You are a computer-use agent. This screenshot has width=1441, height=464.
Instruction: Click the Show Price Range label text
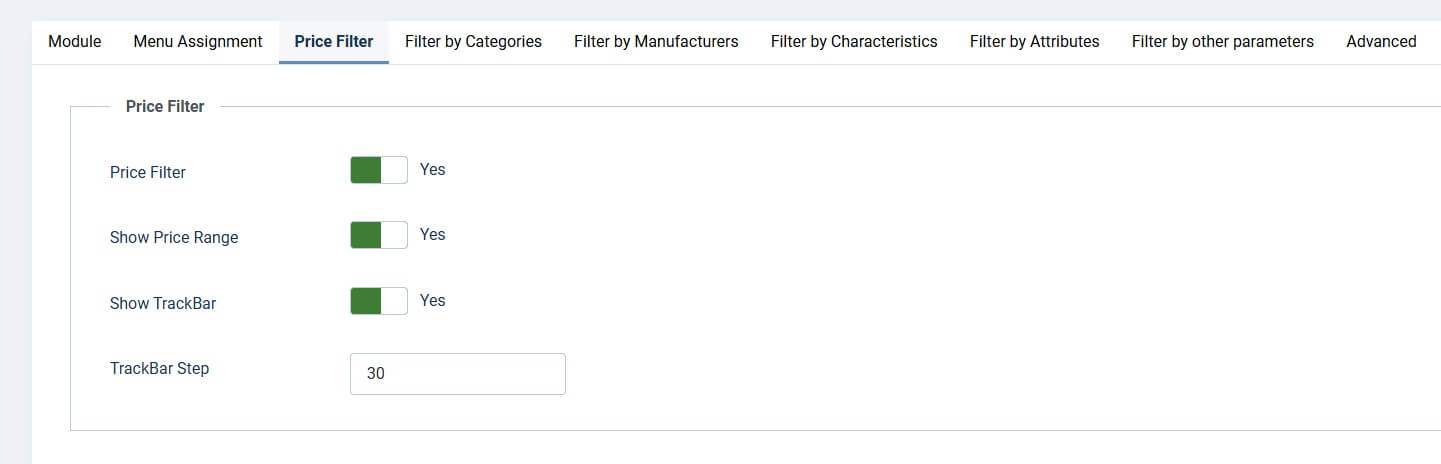click(x=174, y=238)
